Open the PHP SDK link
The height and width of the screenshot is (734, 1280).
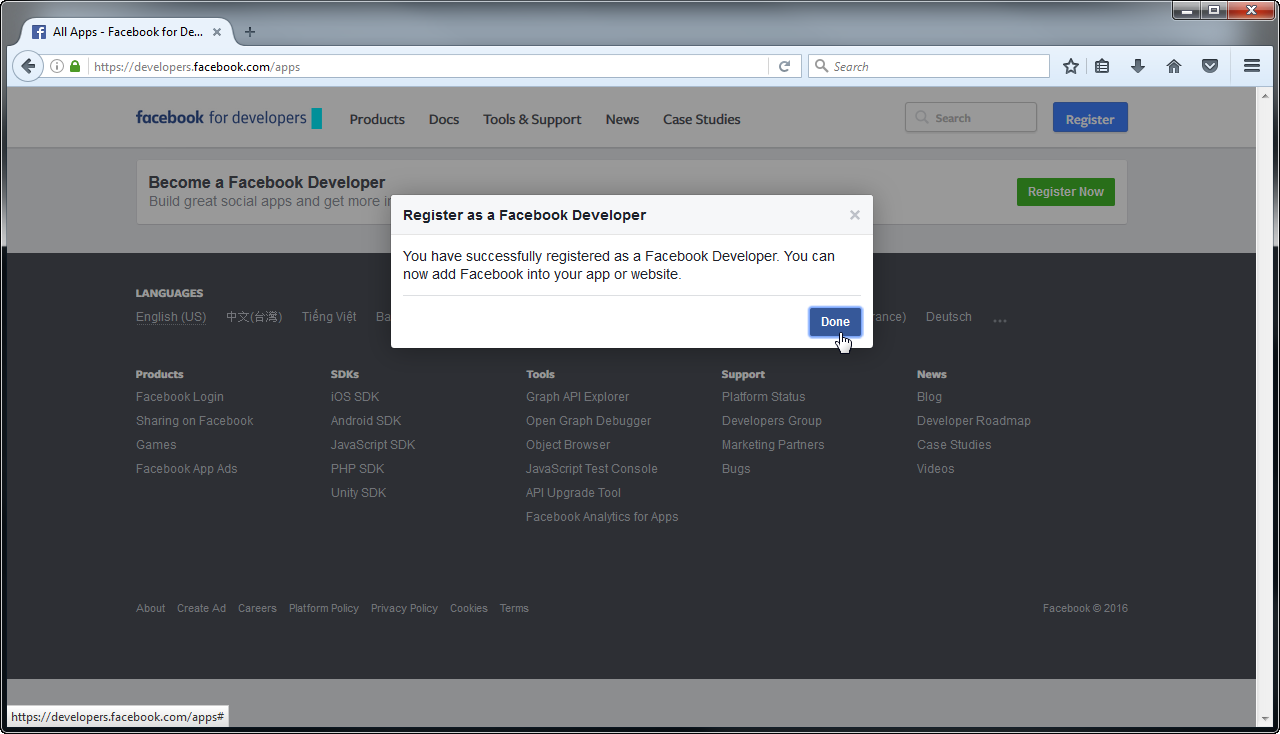358,469
